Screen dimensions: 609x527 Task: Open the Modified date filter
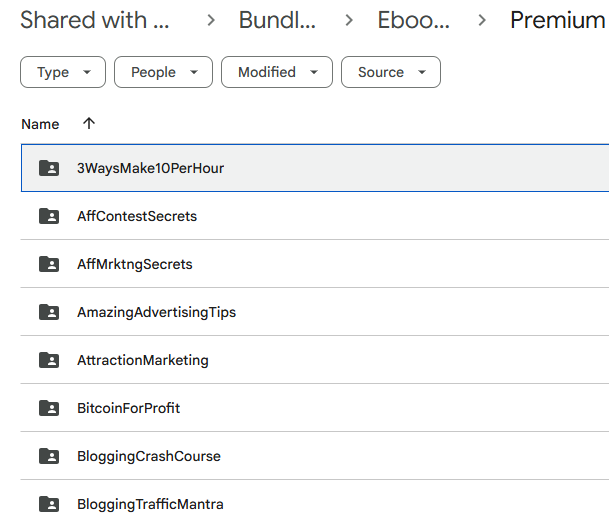[277, 72]
